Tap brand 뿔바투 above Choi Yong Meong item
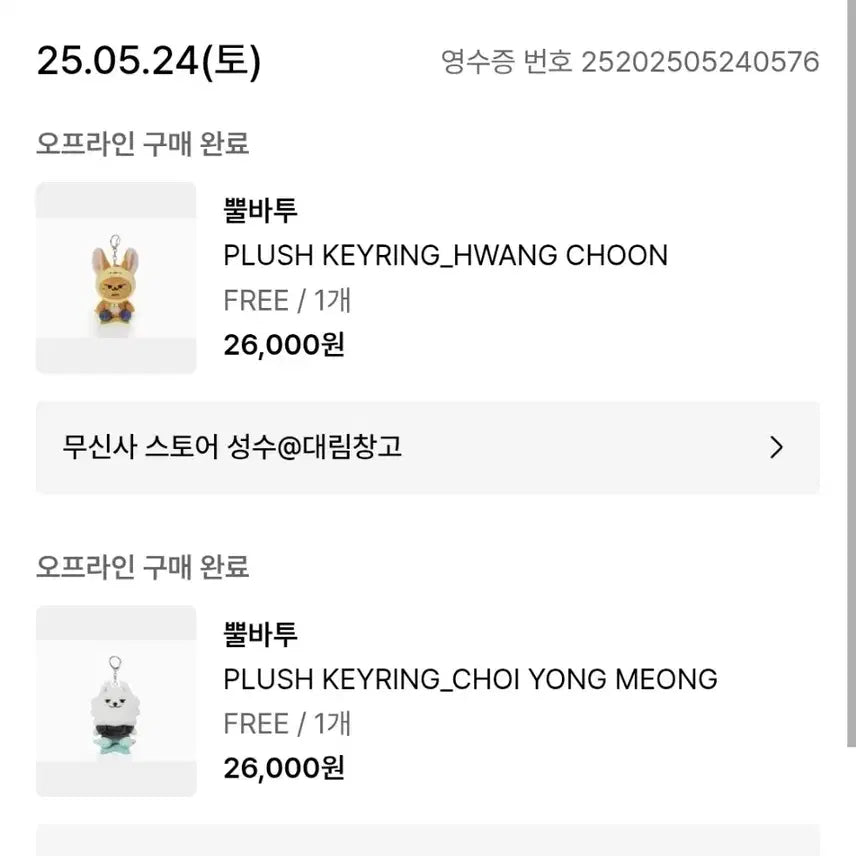This screenshot has height=856, width=856. [261, 635]
